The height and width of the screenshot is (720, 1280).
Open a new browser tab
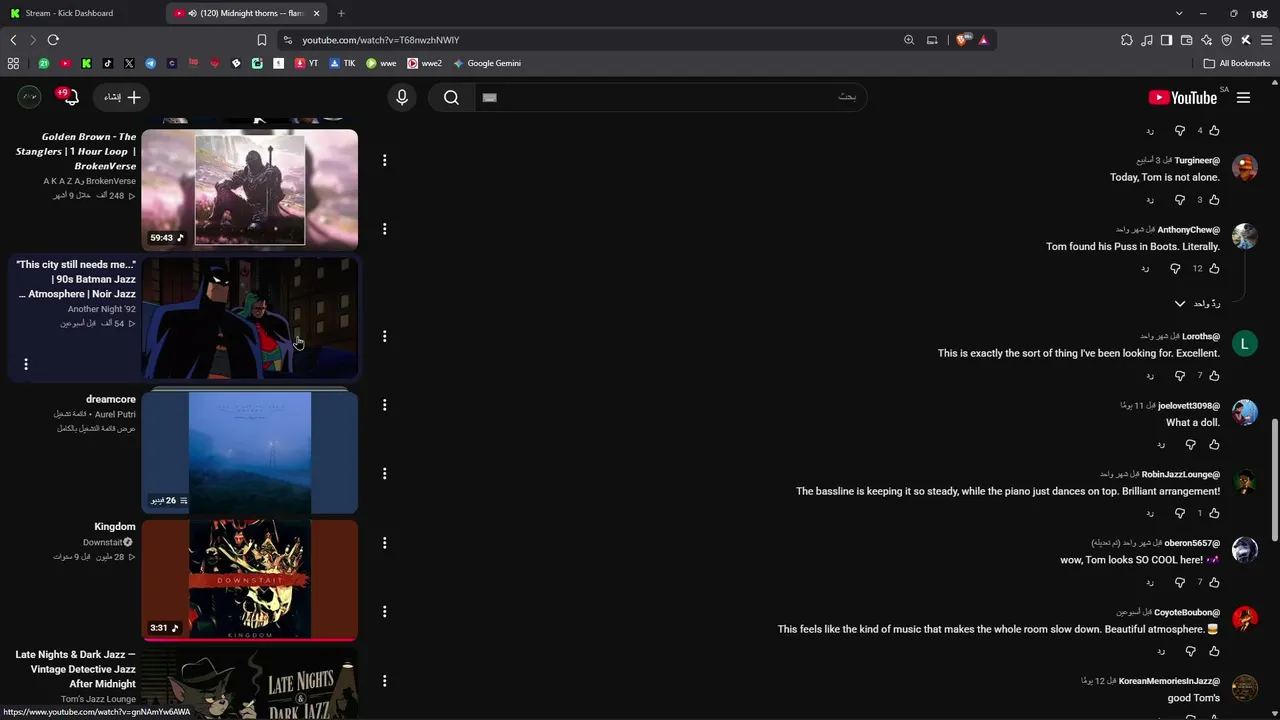tap(341, 13)
